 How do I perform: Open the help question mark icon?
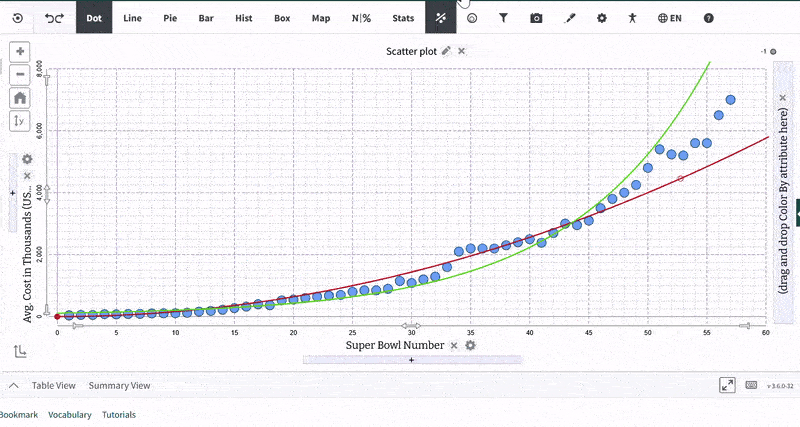[709, 18]
